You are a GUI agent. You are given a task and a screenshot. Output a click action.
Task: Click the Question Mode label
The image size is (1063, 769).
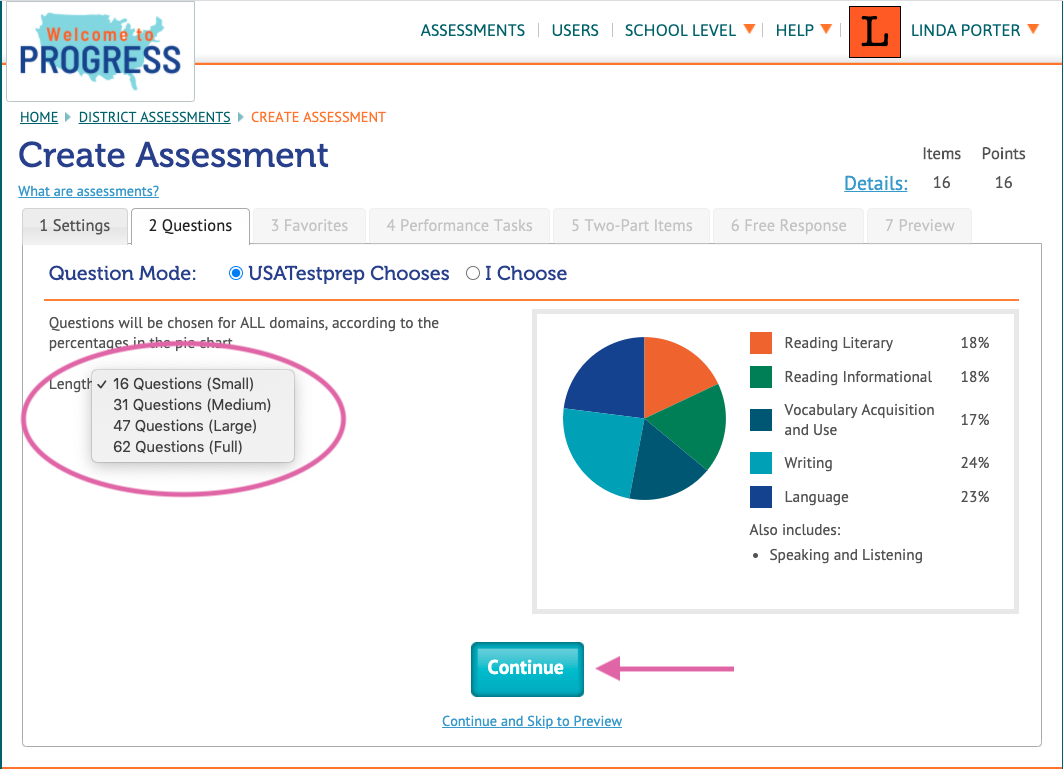[123, 273]
